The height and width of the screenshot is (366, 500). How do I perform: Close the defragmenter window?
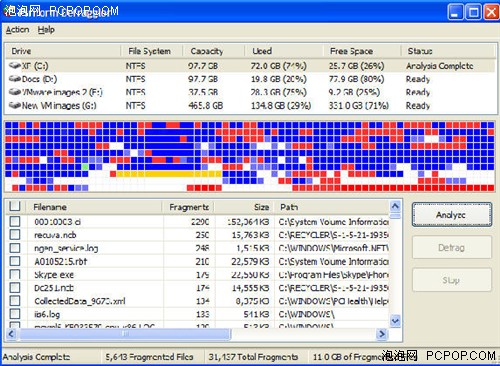point(491,12)
